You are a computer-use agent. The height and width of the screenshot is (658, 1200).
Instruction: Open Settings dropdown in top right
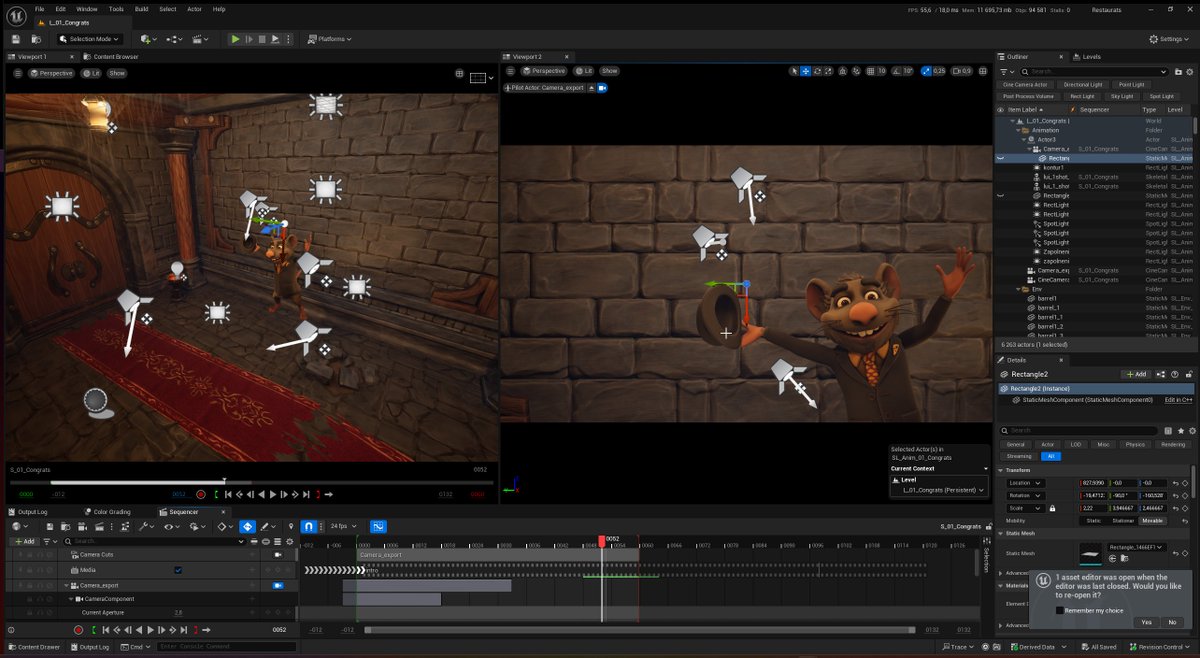1169,39
